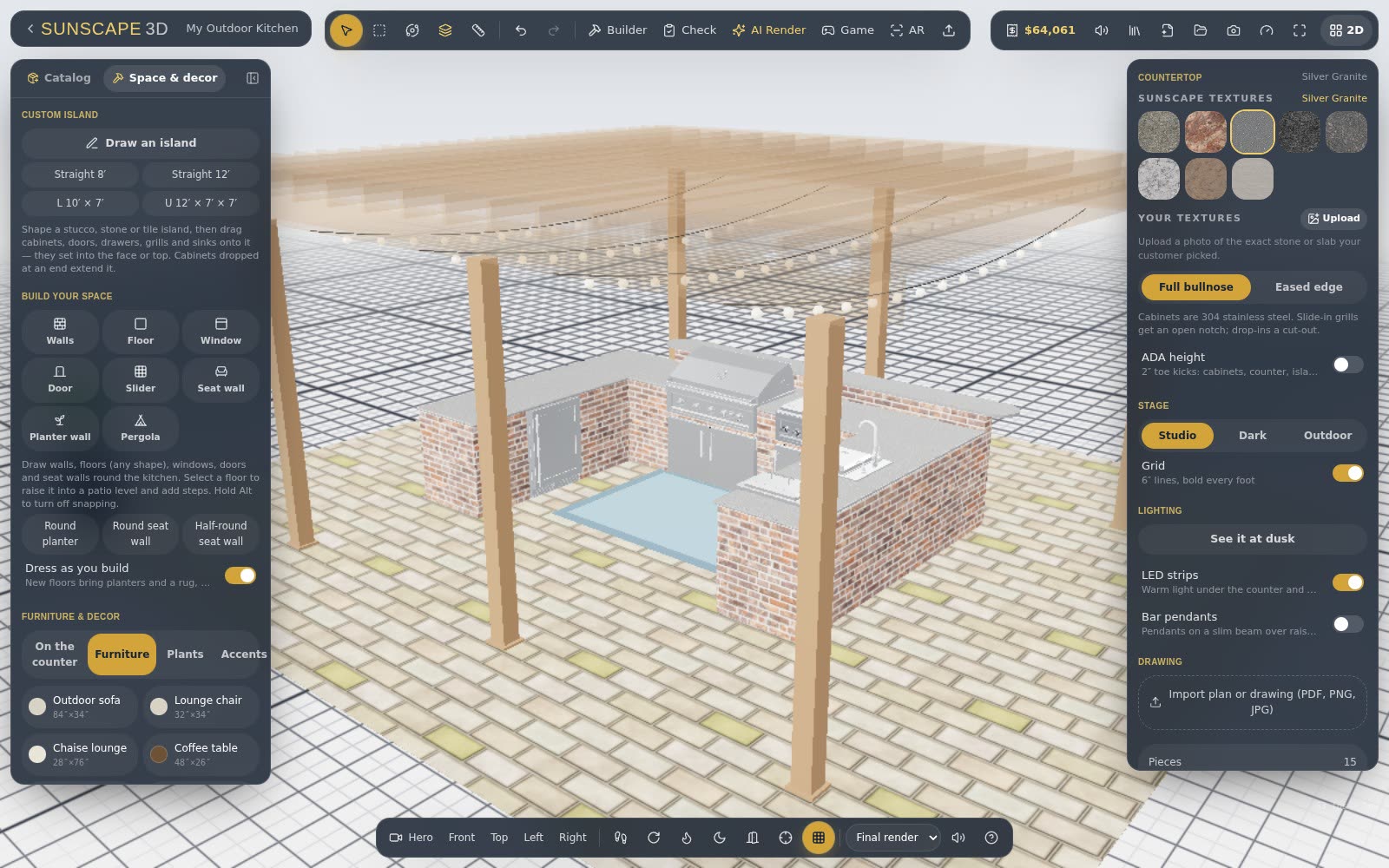
Task: Toggle night mode moon icon
Action: (720, 838)
